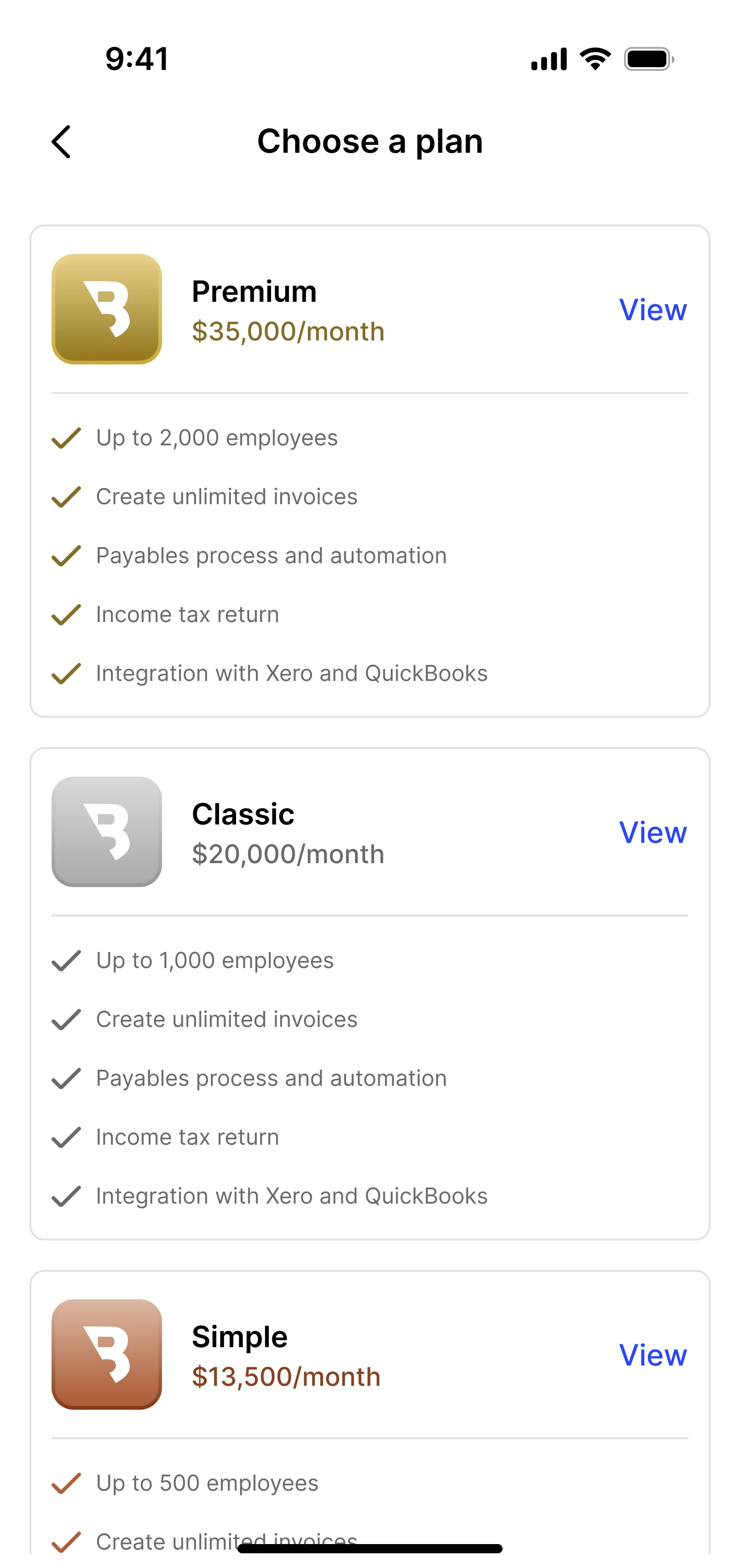Tap Premium's Payables process and automation feature
740x1568 pixels.
click(x=271, y=556)
